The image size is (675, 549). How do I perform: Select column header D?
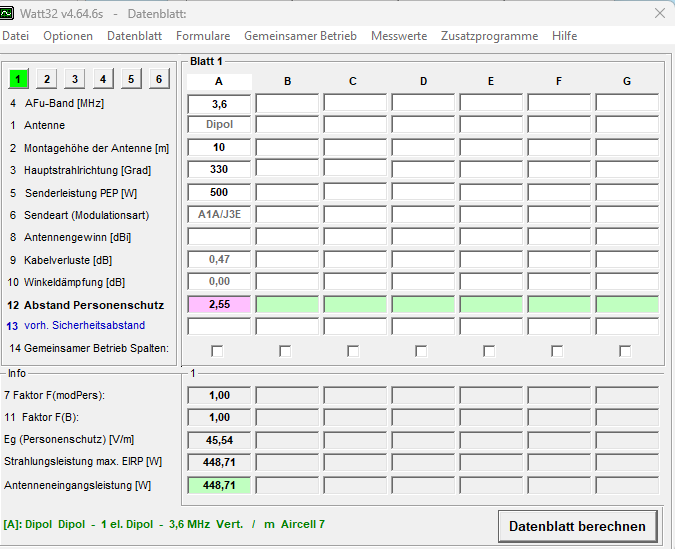(423, 81)
